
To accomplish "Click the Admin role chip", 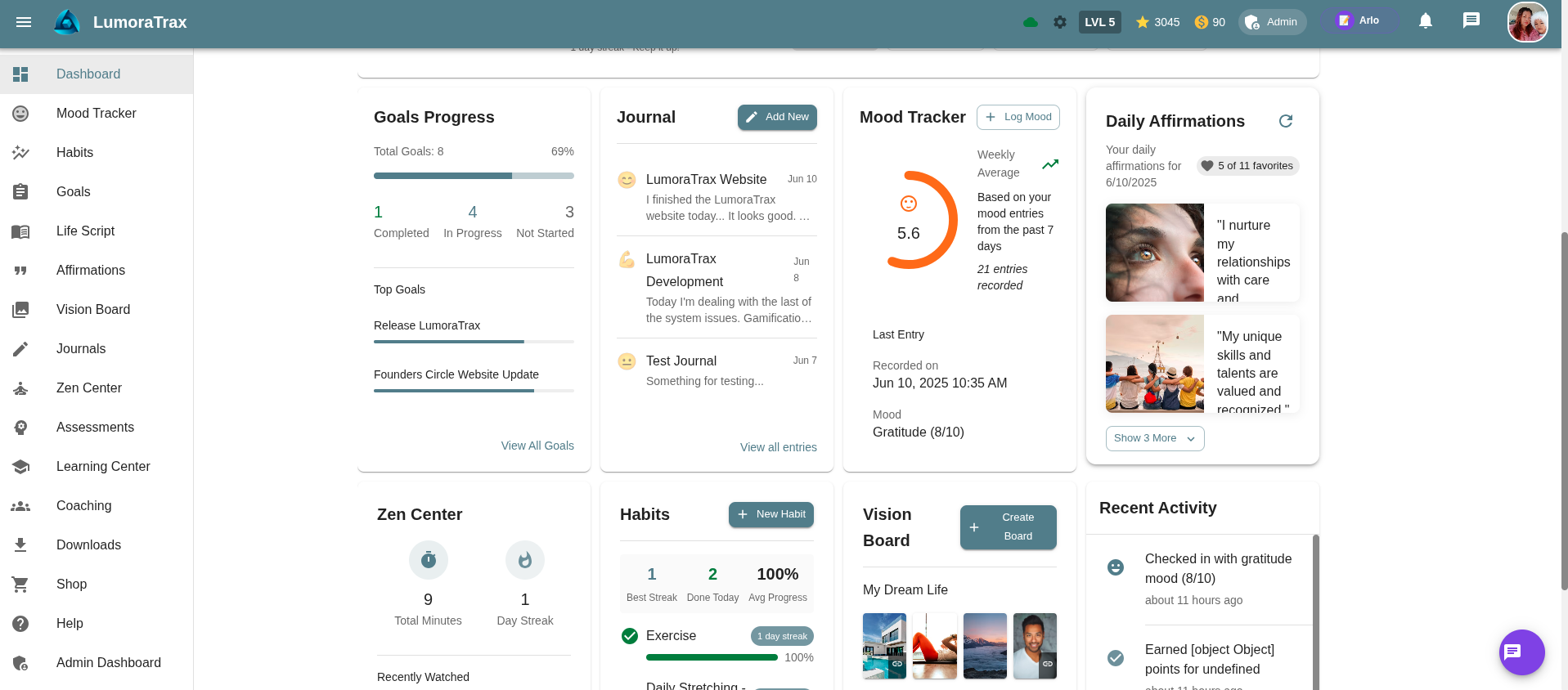I will [1272, 22].
